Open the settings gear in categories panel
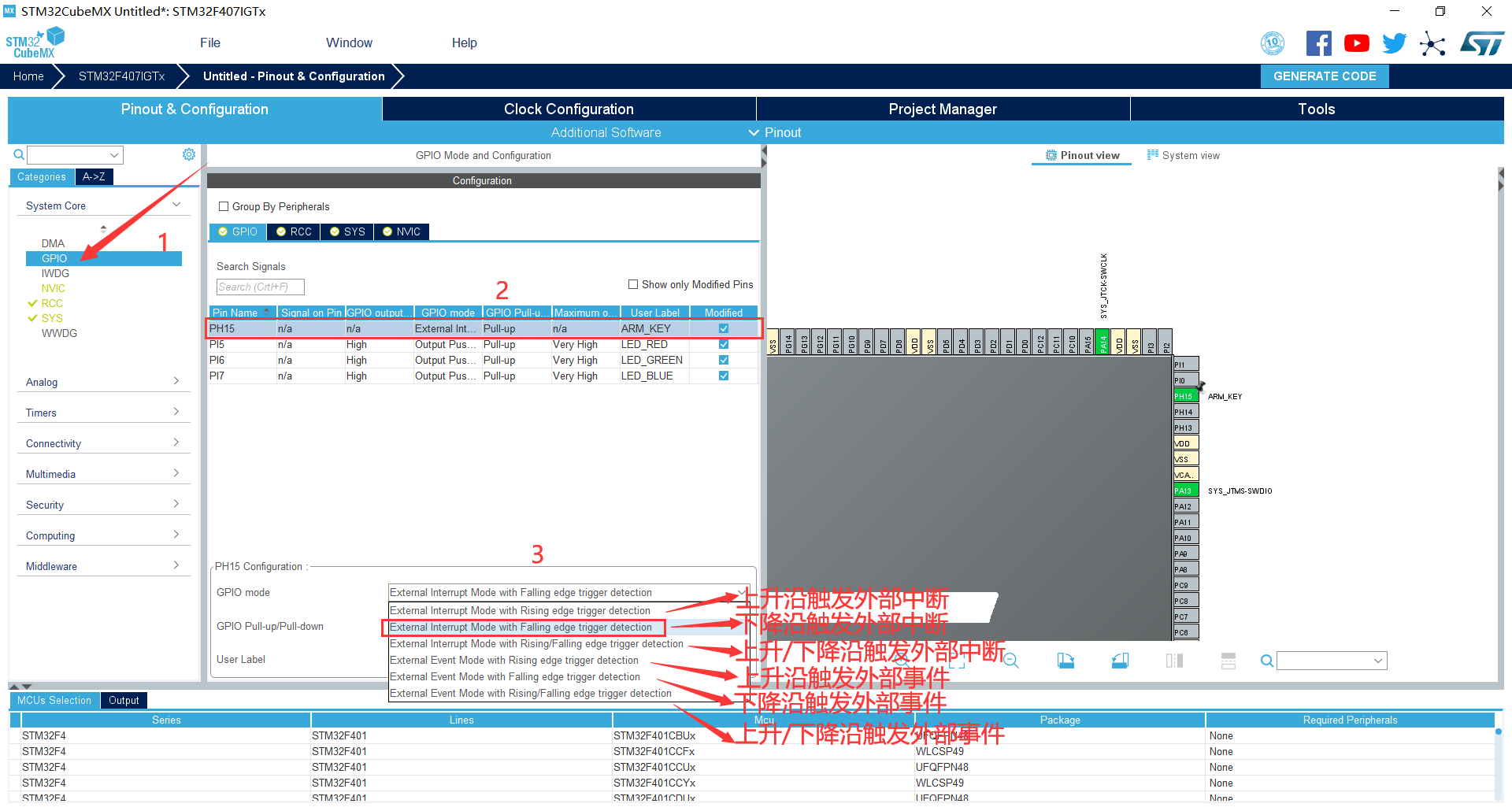Image resolution: width=1512 pixels, height=811 pixels. point(189,154)
